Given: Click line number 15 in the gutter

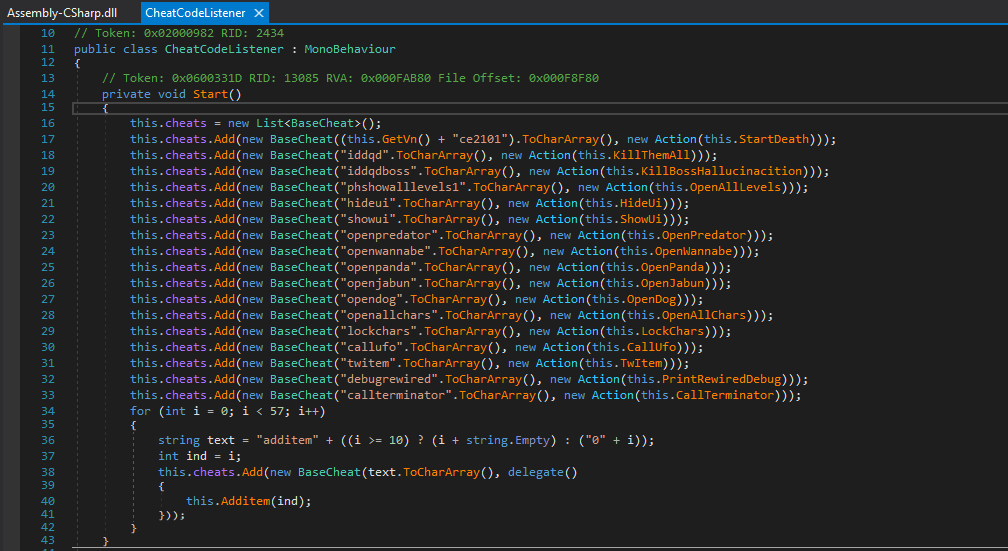Looking at the screenshot, I should click(x=48, y=107).
